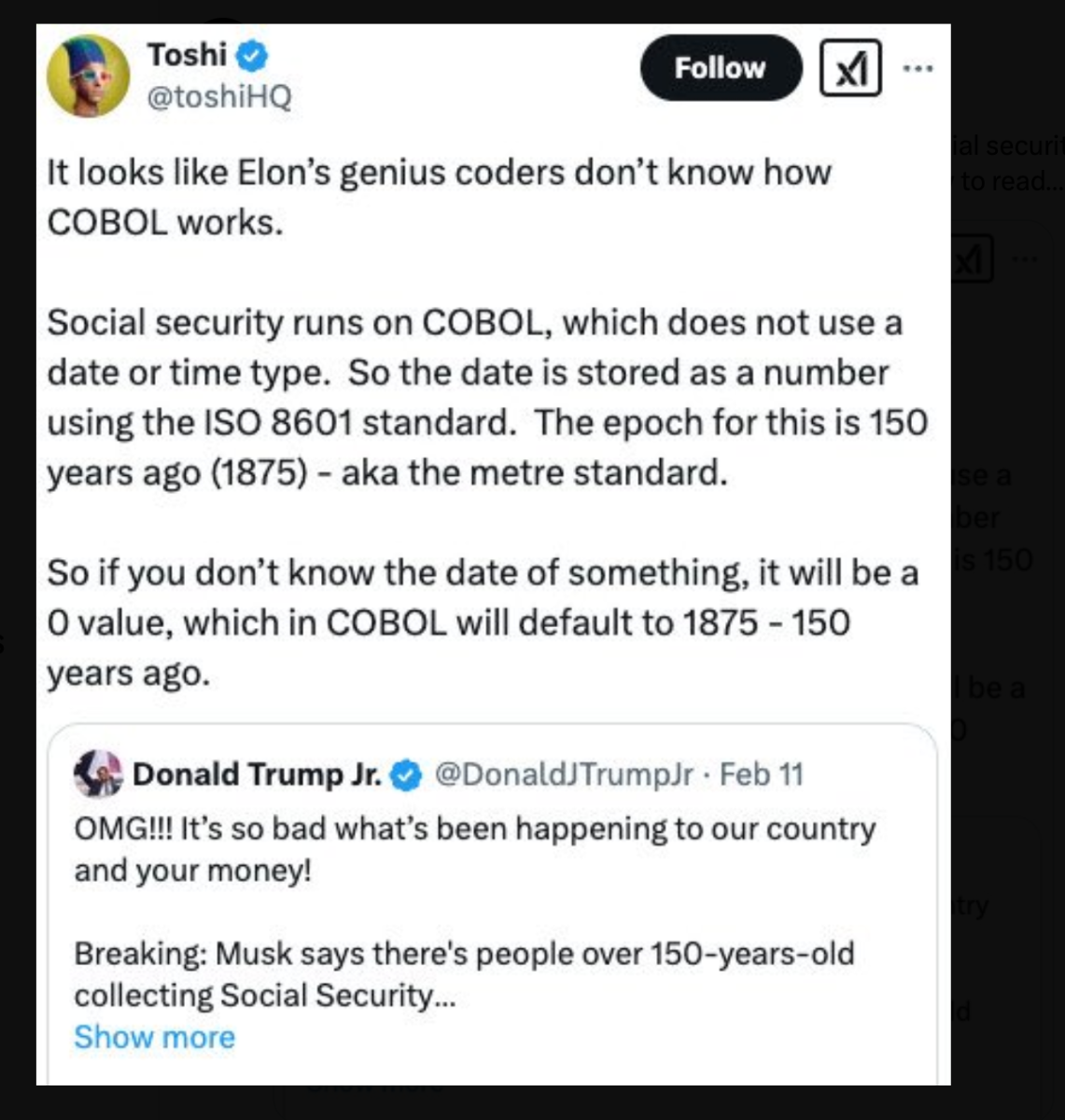Screen dimensions: 1065x1120
Task: Open the three-dot more options menu
Action: click(918, 68)
